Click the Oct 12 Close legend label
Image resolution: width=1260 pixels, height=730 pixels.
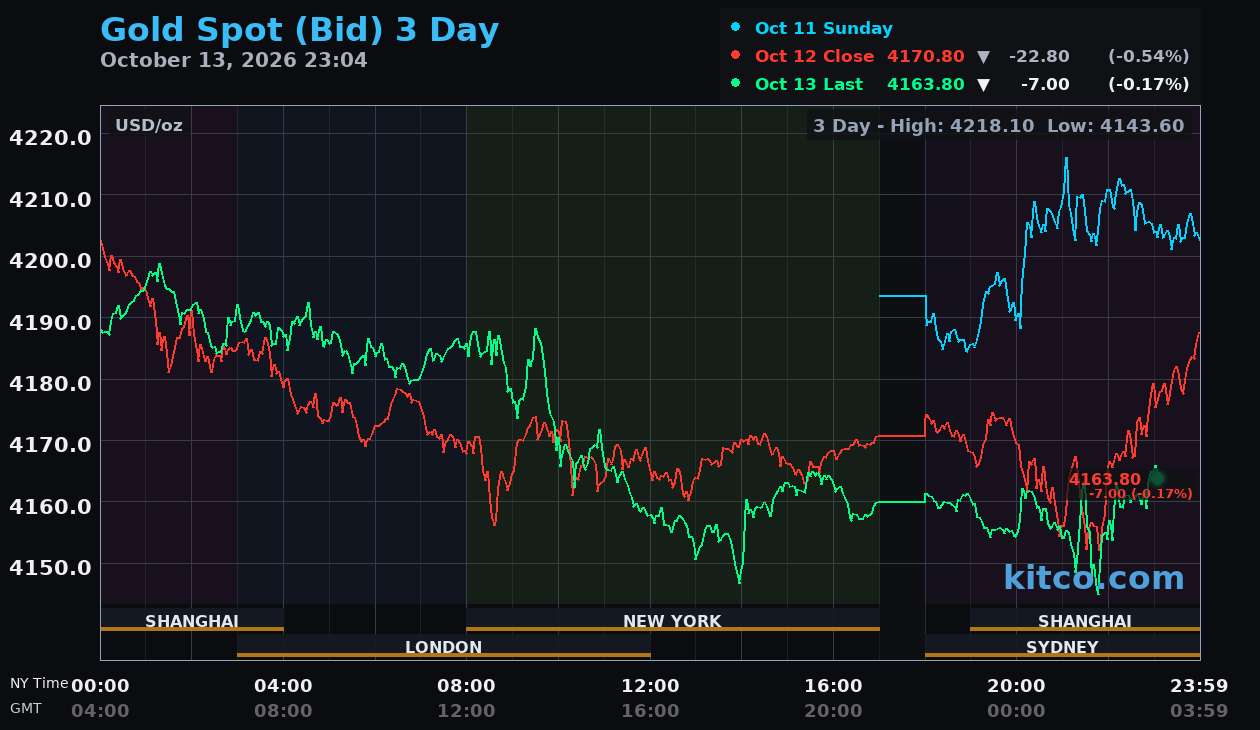(815, 56)
